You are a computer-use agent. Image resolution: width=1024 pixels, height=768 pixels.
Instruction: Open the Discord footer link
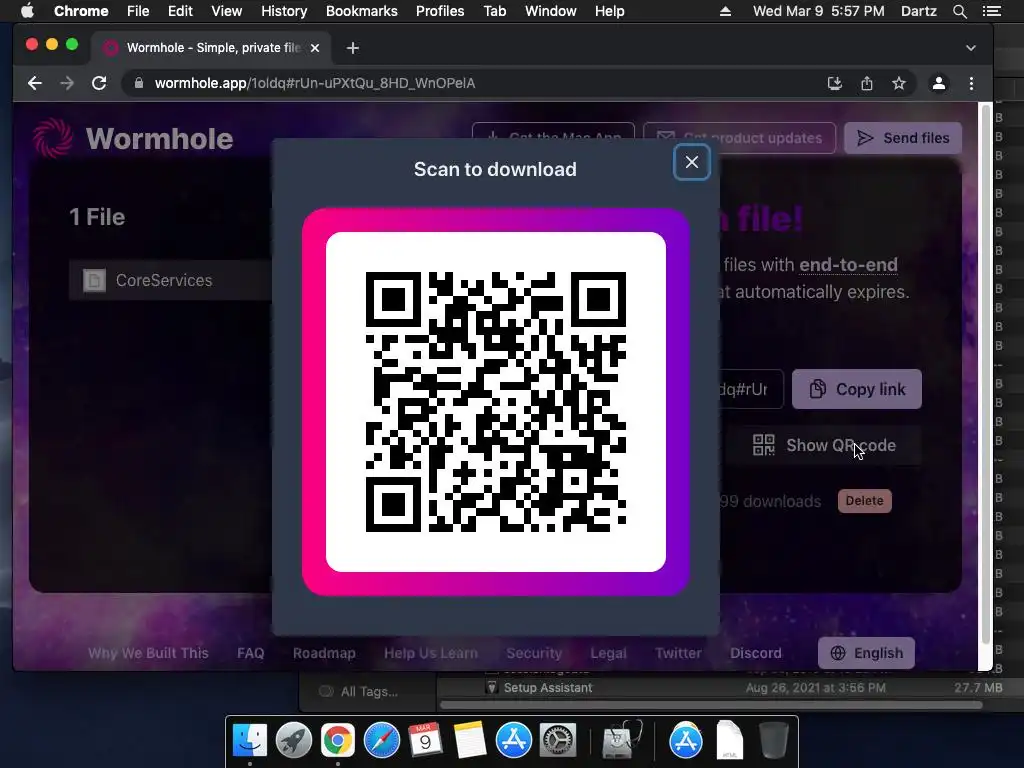tap(756, 653)
